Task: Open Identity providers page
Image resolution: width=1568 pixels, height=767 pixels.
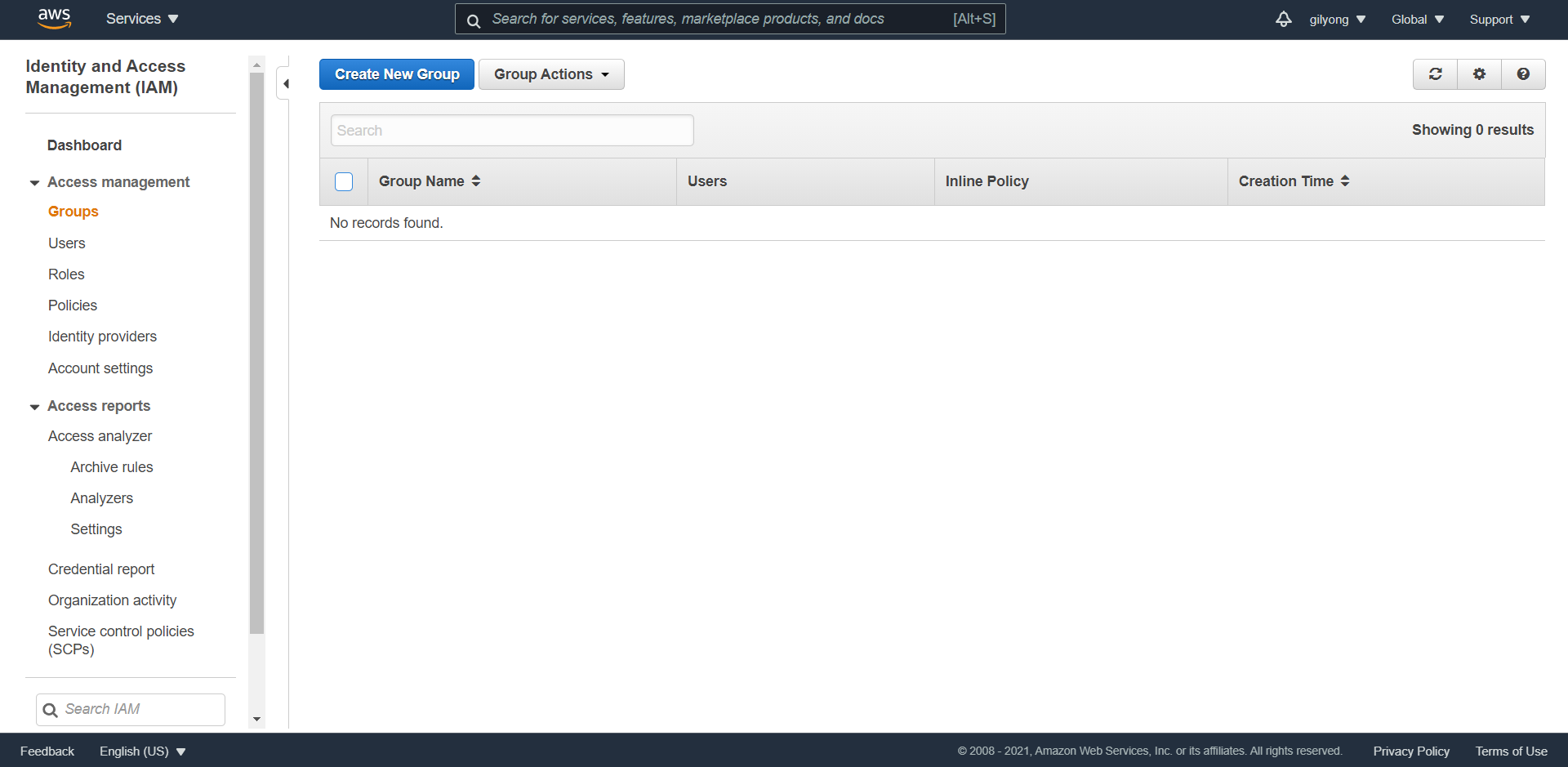Action: (x=102, y=337)
